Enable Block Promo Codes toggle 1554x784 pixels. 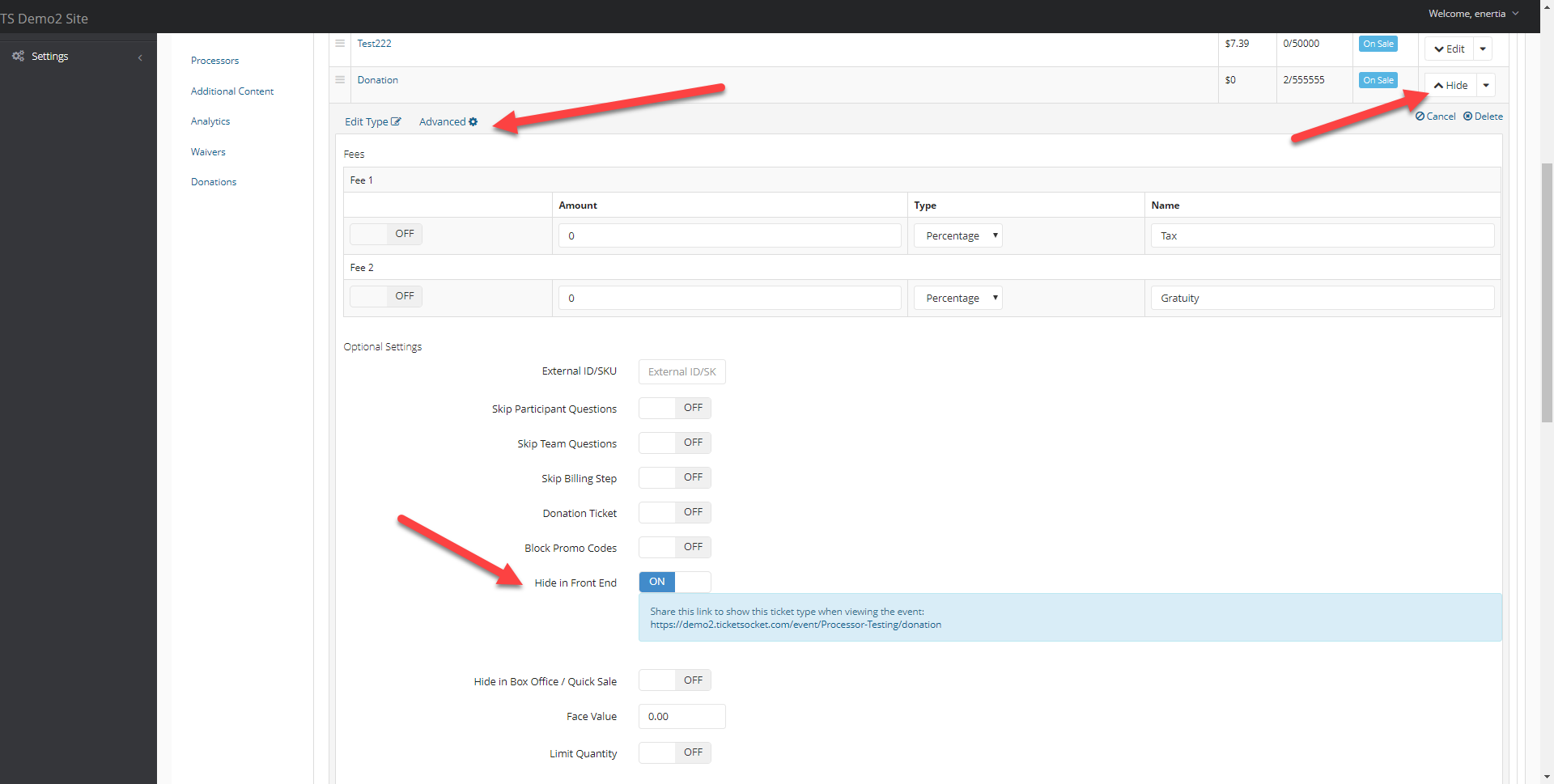[675, 547]
